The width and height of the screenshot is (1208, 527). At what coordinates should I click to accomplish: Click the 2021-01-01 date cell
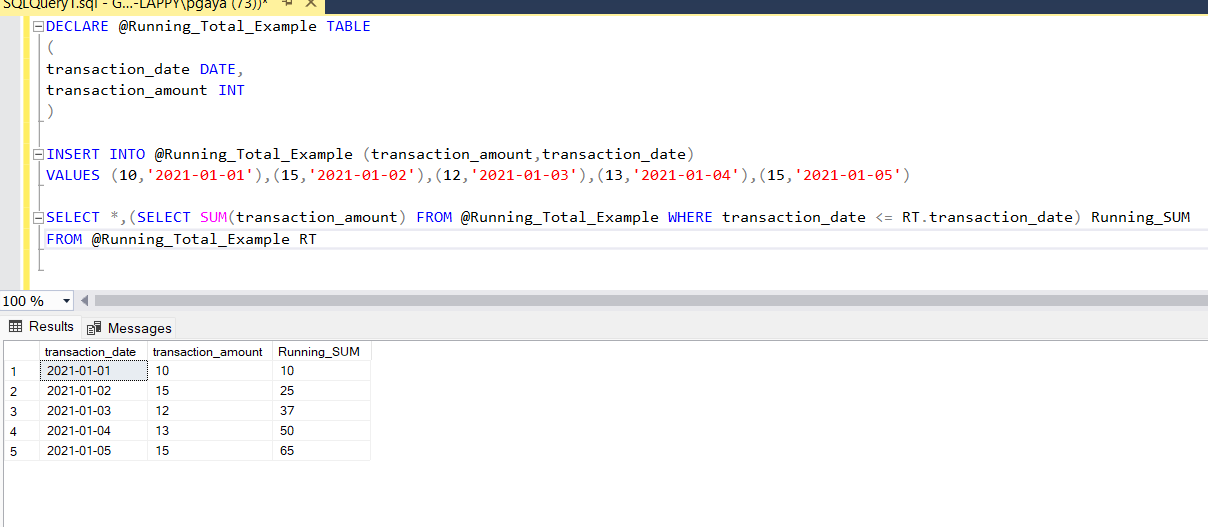coord(93,371)
